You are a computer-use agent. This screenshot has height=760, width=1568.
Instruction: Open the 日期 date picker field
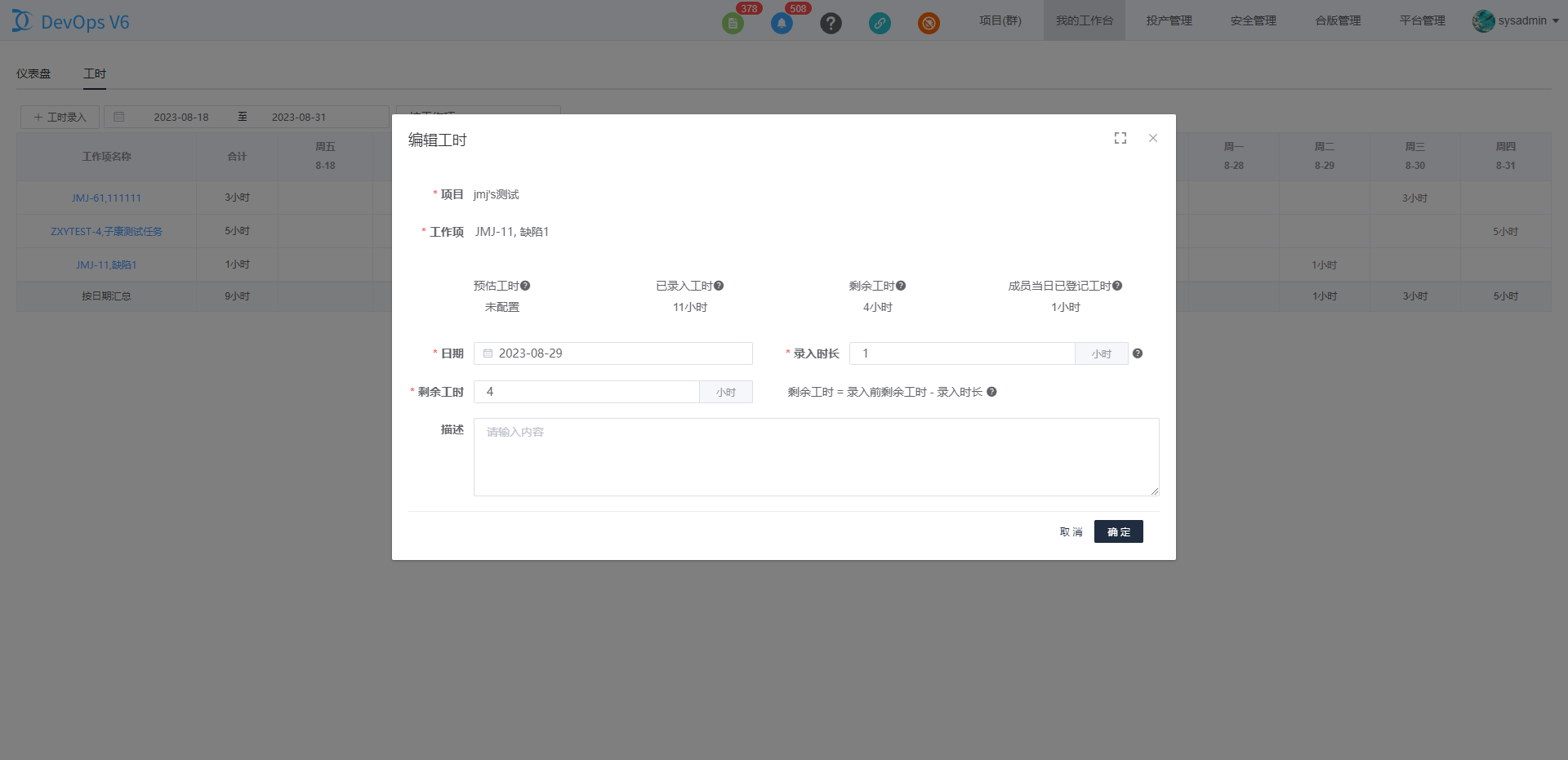612,353
